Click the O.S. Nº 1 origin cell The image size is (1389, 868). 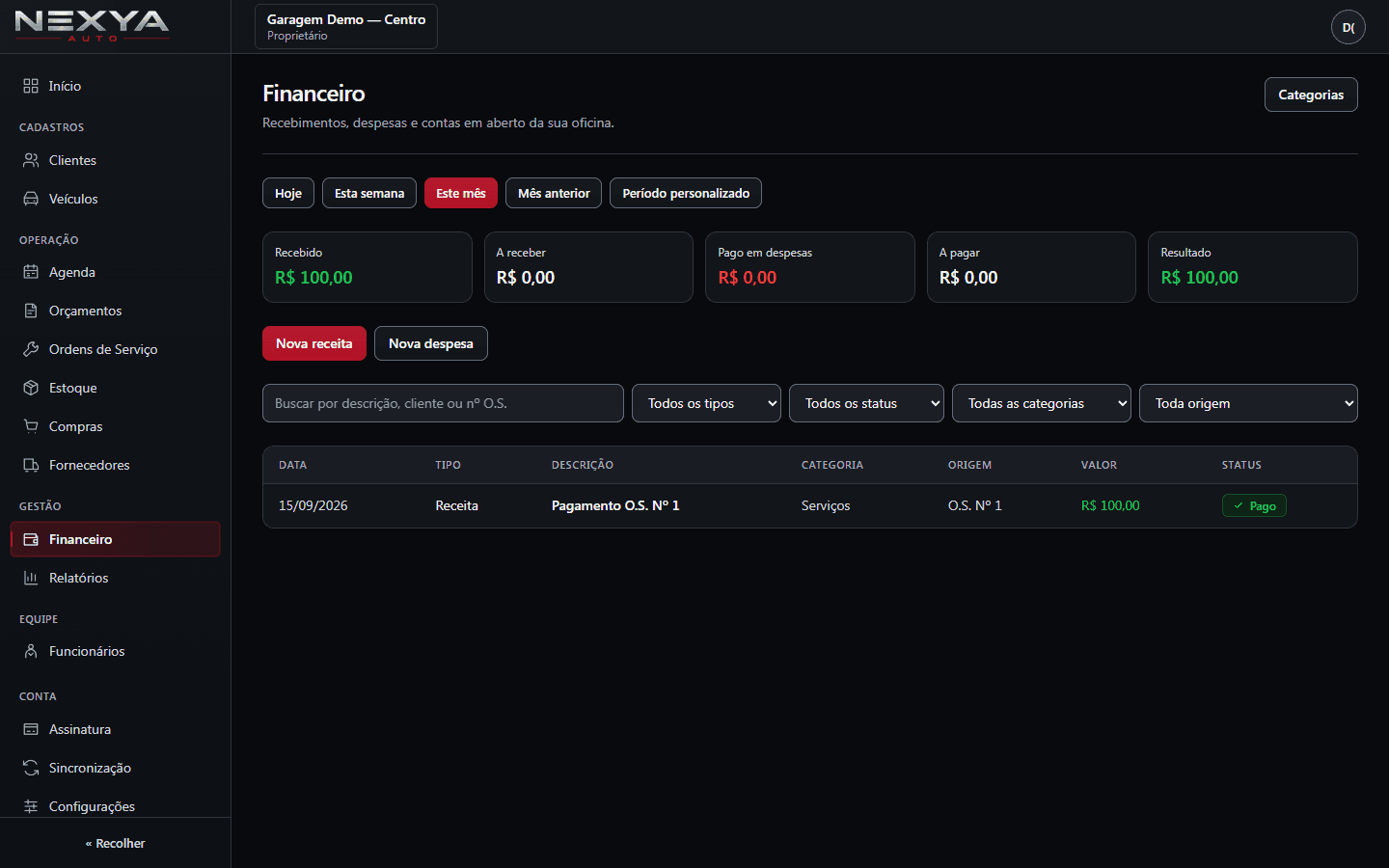975,505
